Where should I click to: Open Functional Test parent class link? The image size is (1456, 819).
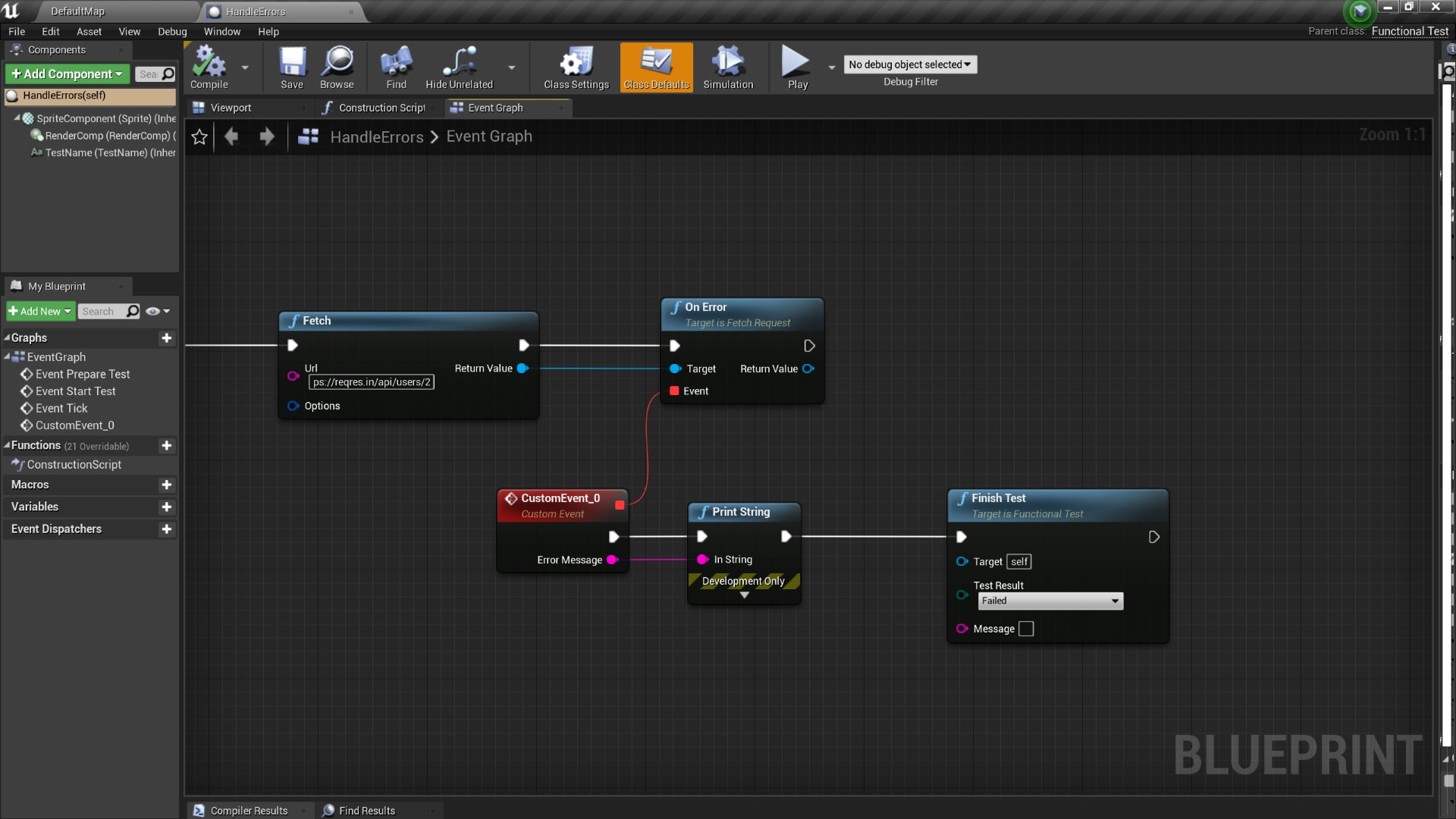(1409, 31)
